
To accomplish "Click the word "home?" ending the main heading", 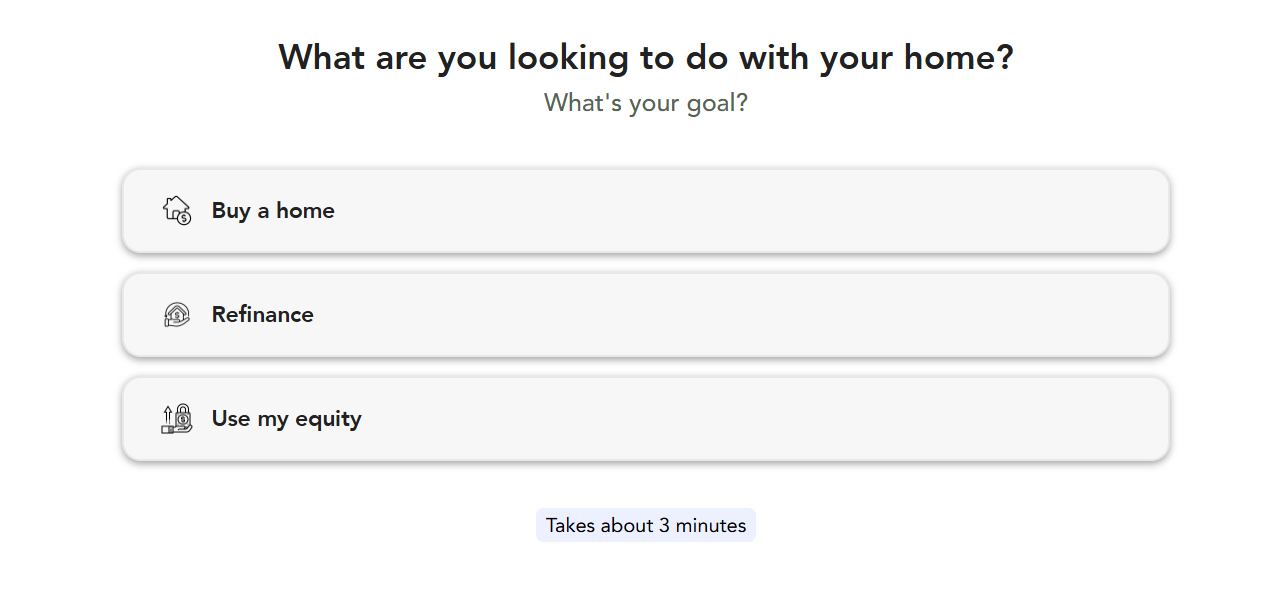I will [958, 57].
